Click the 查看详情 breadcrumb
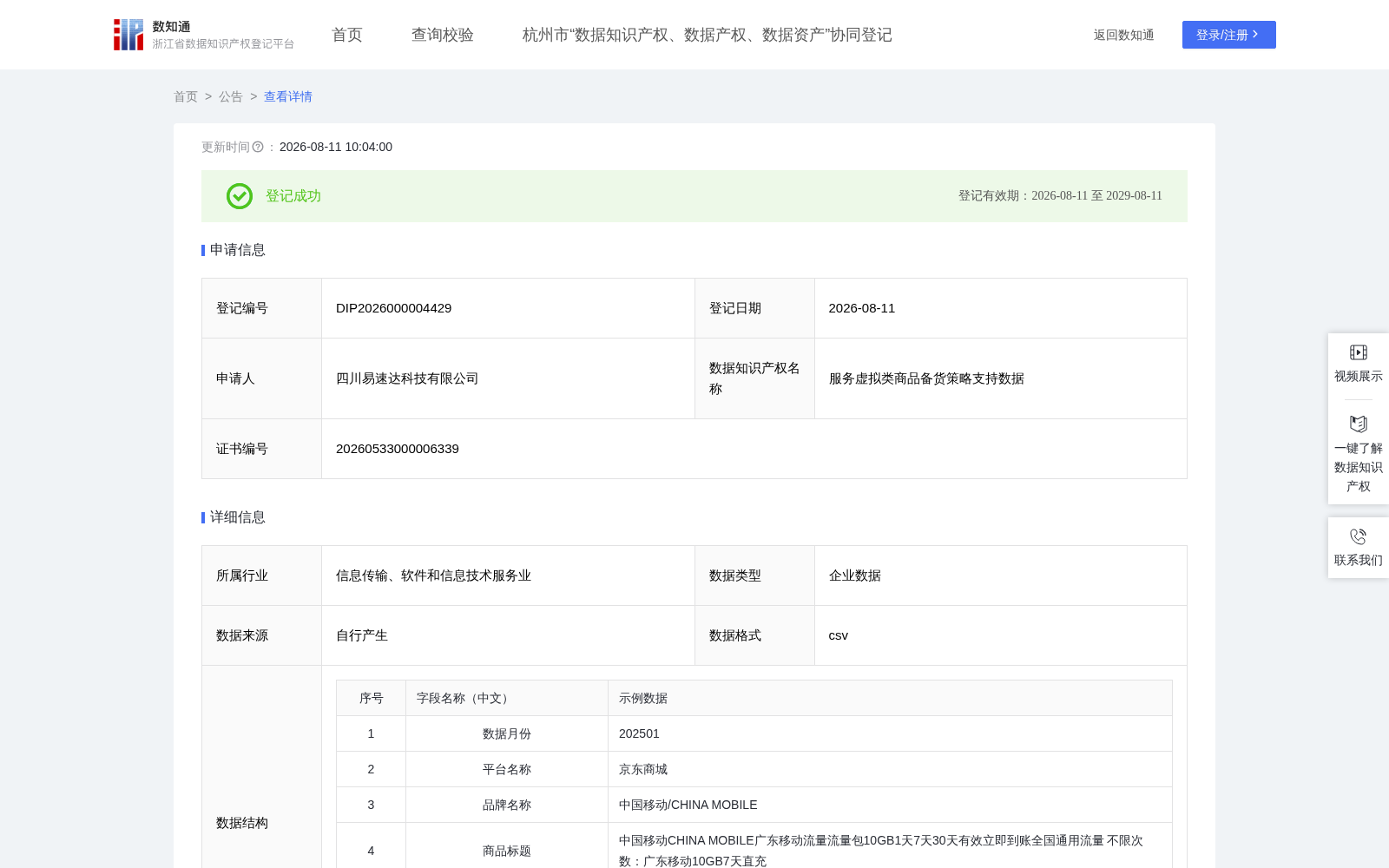Image resolution: width=1389 pixels, height=868 pixels. pyautogui.click(x=288, y=96)
